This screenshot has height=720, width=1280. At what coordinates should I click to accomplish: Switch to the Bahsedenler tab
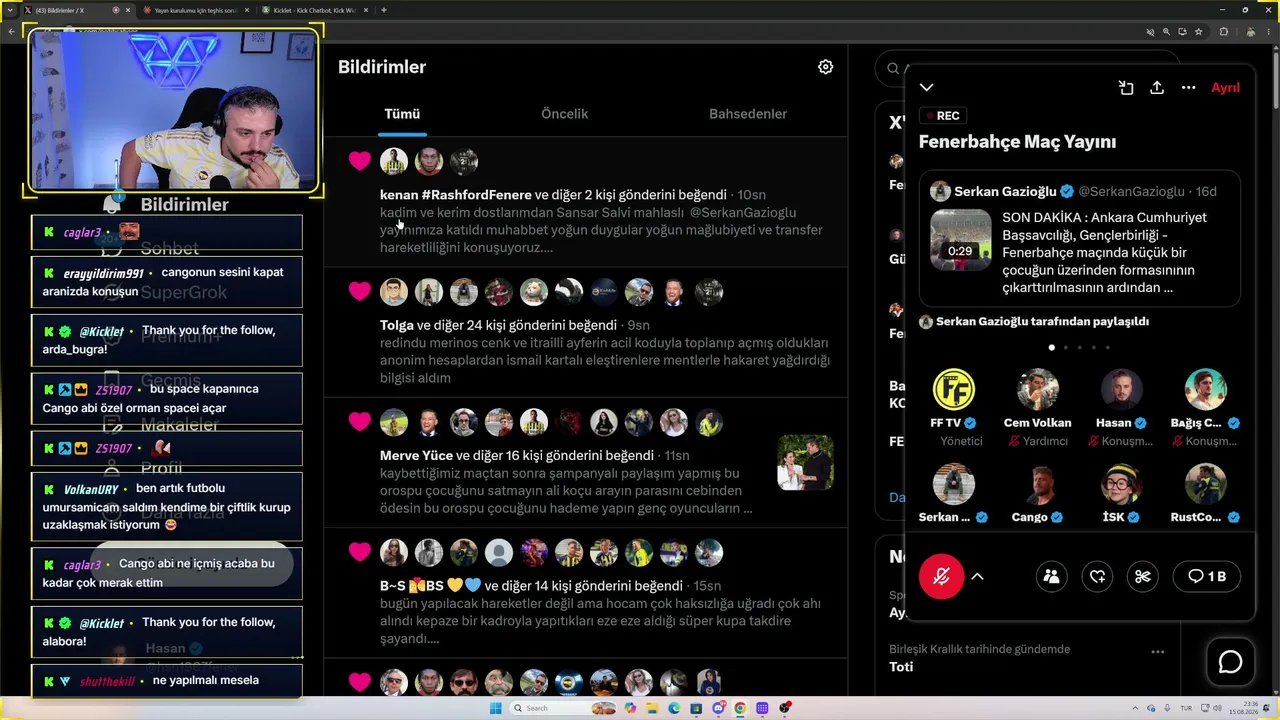748,114
